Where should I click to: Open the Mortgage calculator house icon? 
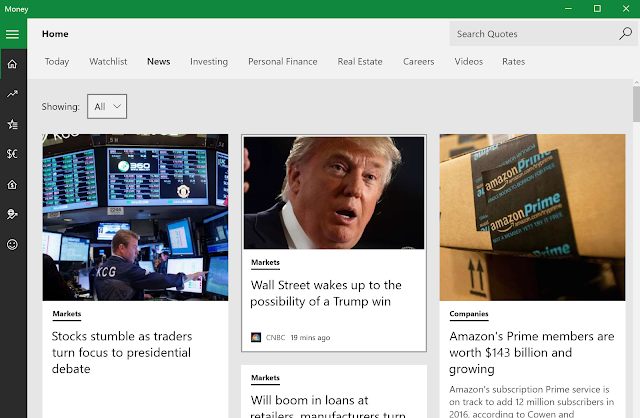tap(12, 185)
